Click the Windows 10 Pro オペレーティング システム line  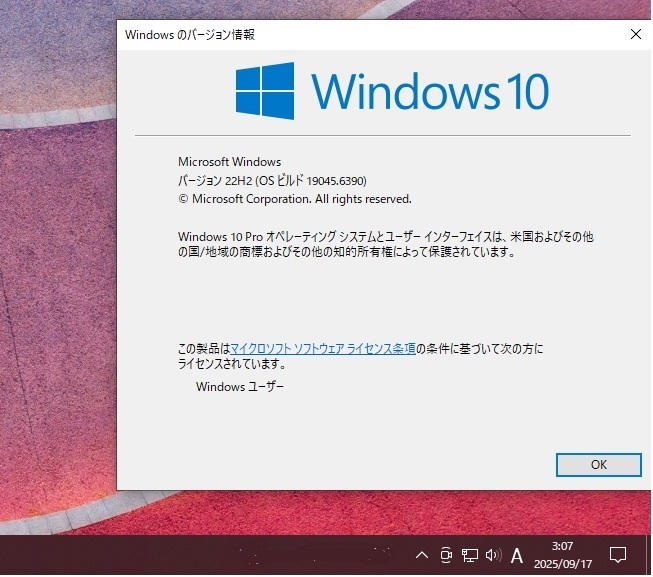386,237
